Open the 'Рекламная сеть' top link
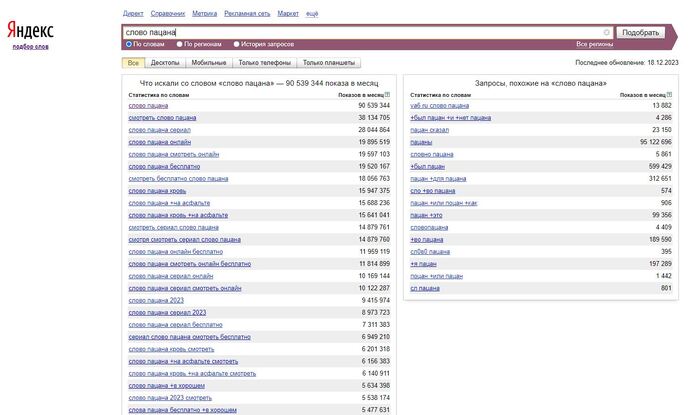The width and height of the screenshot is (700, 415). coord(247,15)
